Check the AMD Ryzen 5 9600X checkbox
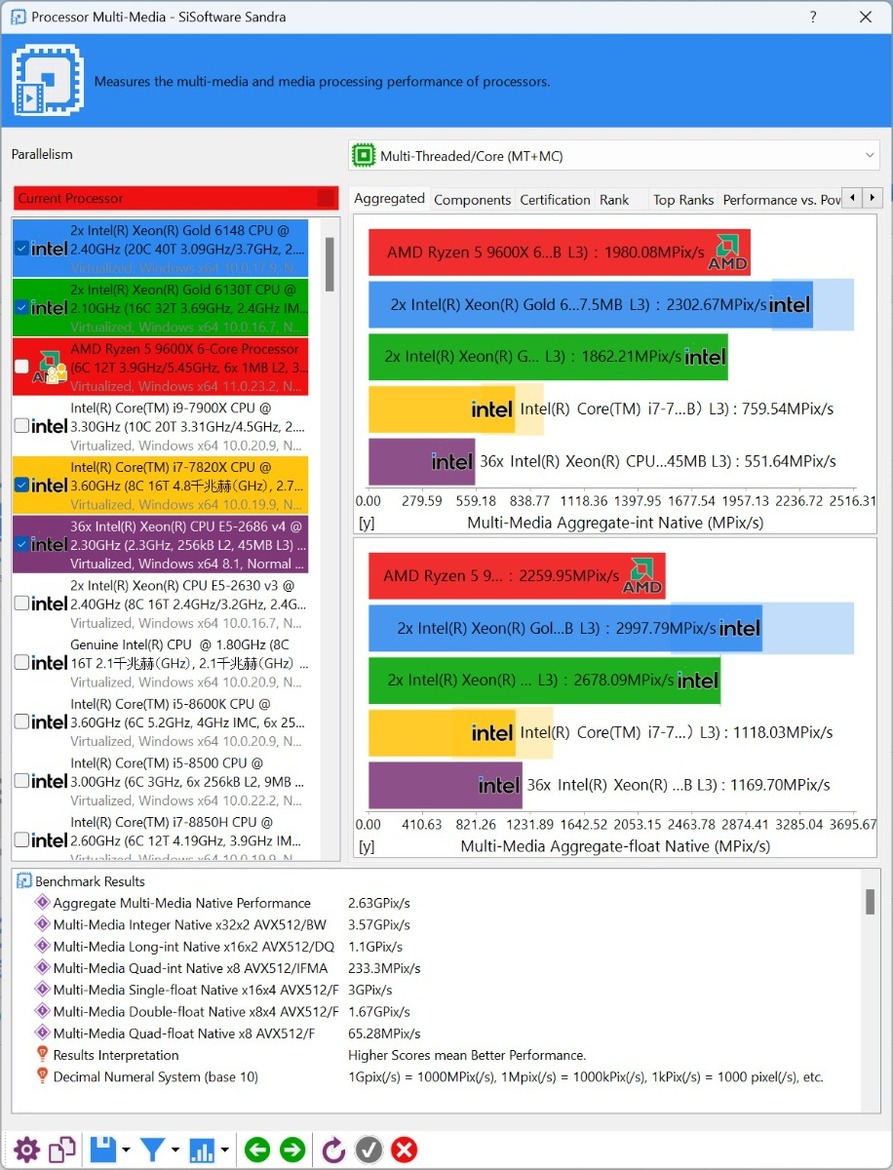The height and width of the screenshot is (1170, 893). click(x=22, y=366)
